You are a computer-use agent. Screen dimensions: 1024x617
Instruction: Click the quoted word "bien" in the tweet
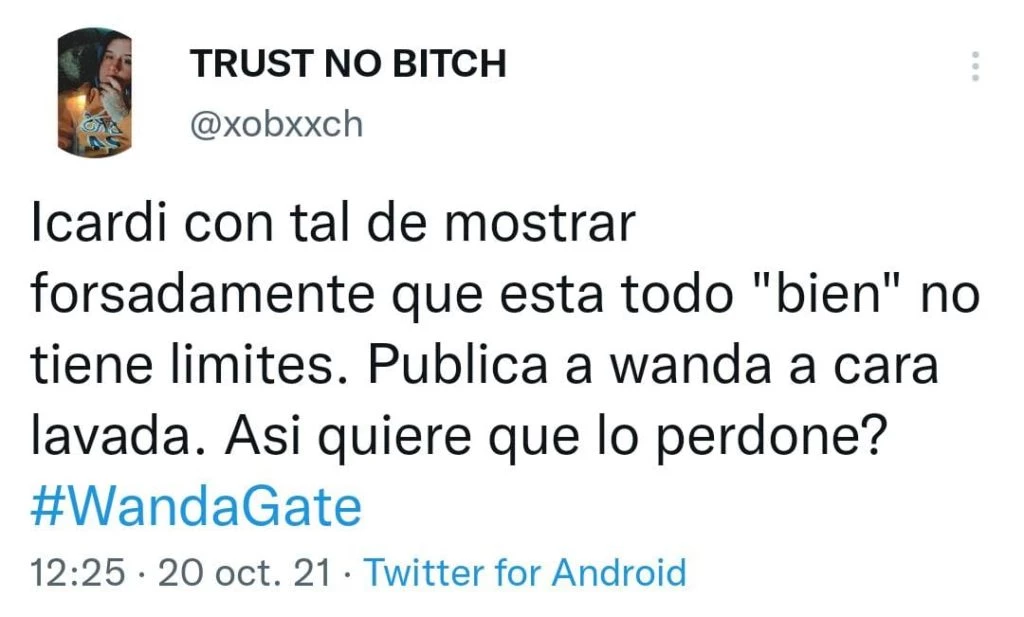[x=825, y=293]
